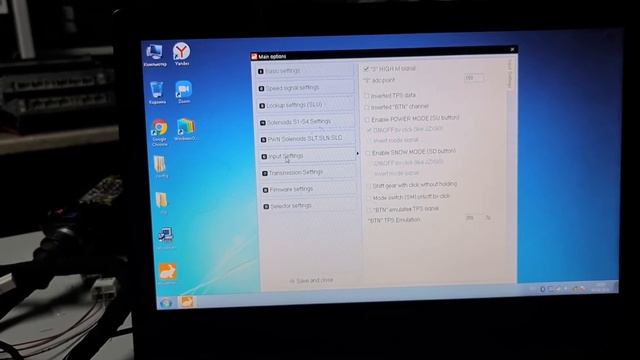
Task: Launch Yandex browser from desktop
Action: (182, 54)
